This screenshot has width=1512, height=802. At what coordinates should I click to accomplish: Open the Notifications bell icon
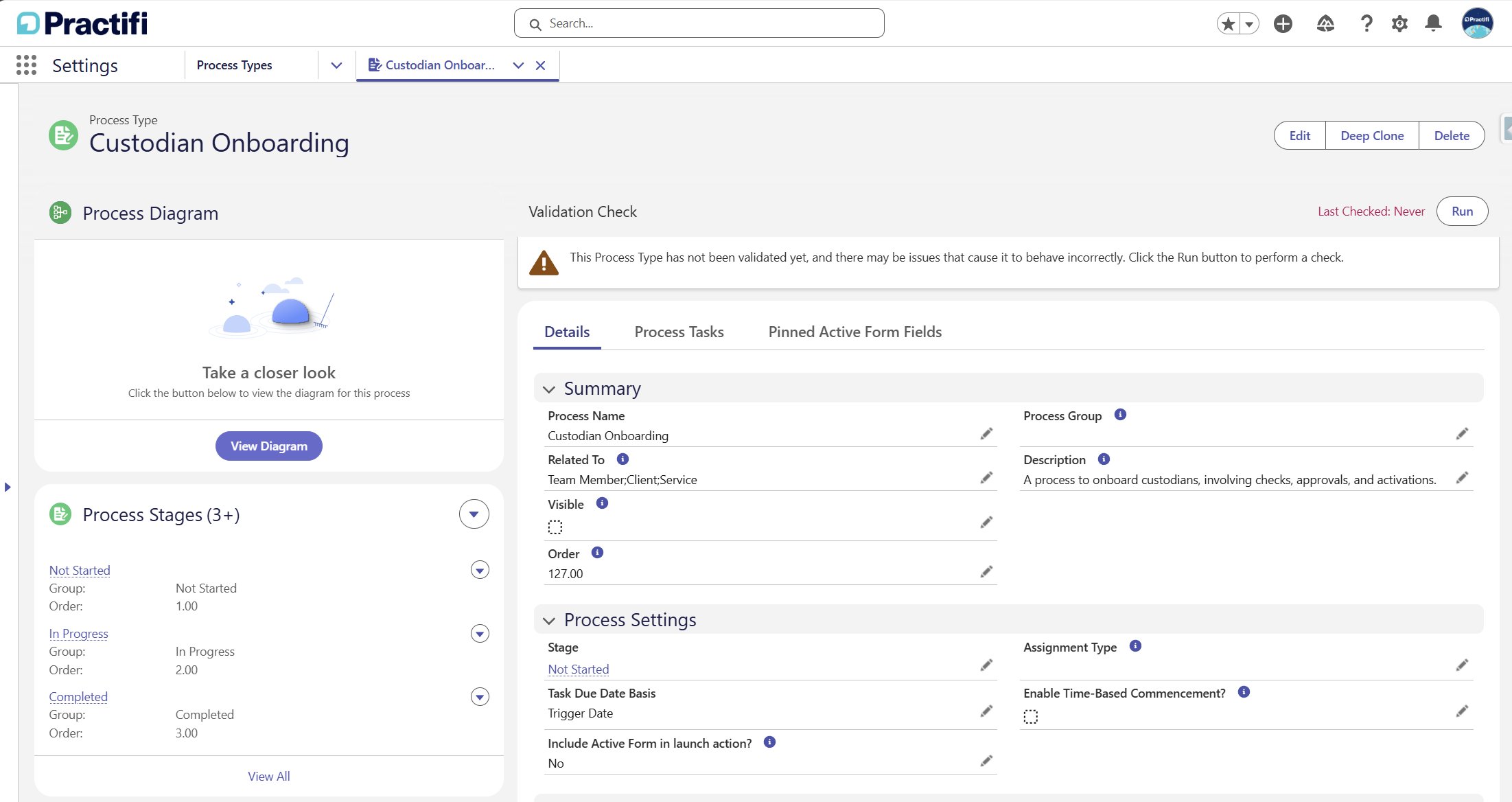click(x=1433, y=24)
